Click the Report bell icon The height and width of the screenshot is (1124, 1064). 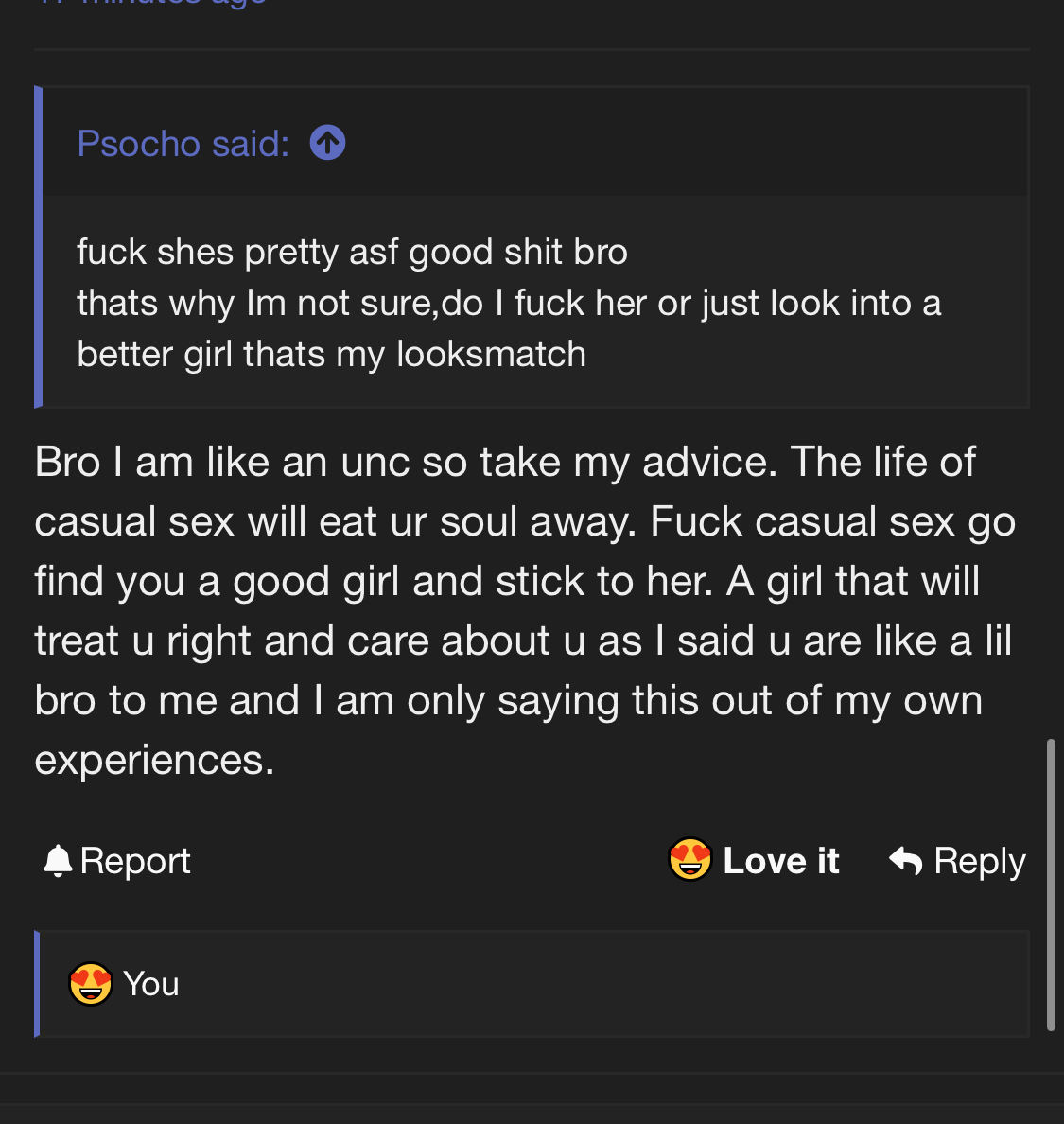[x=58, y=860]
